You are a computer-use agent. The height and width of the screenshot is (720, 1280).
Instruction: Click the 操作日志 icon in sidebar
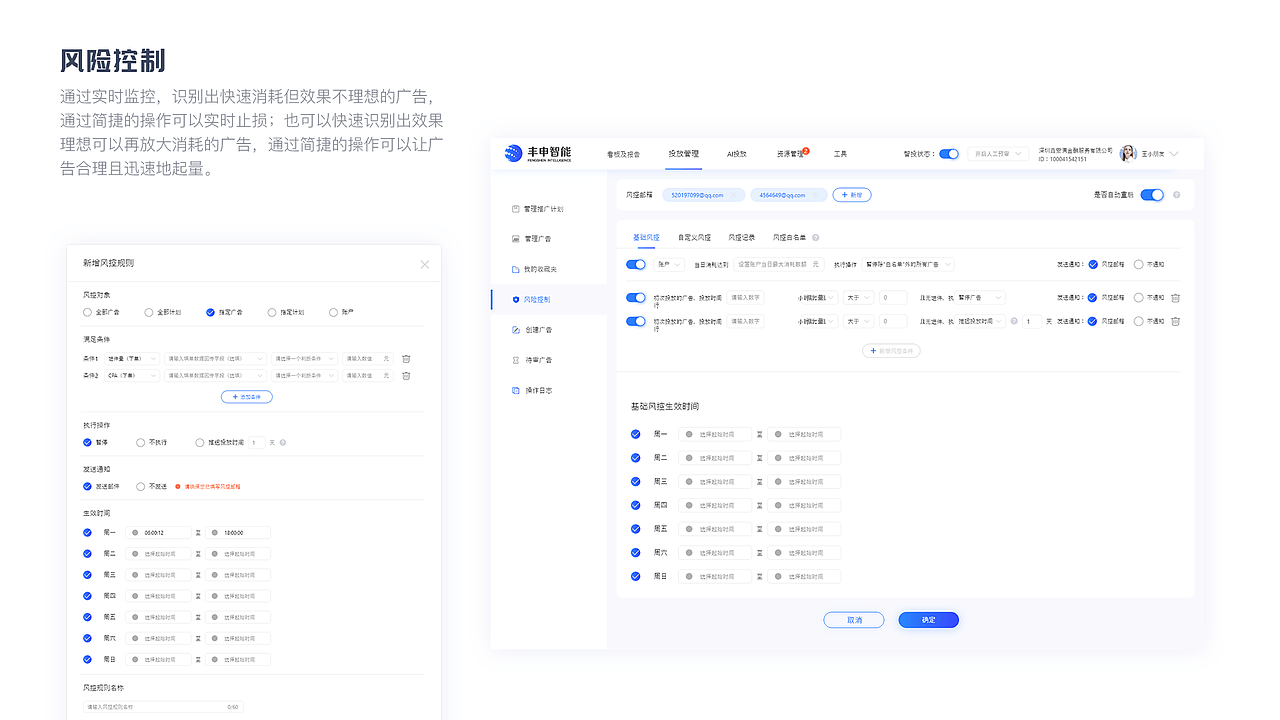pos(516,390)
